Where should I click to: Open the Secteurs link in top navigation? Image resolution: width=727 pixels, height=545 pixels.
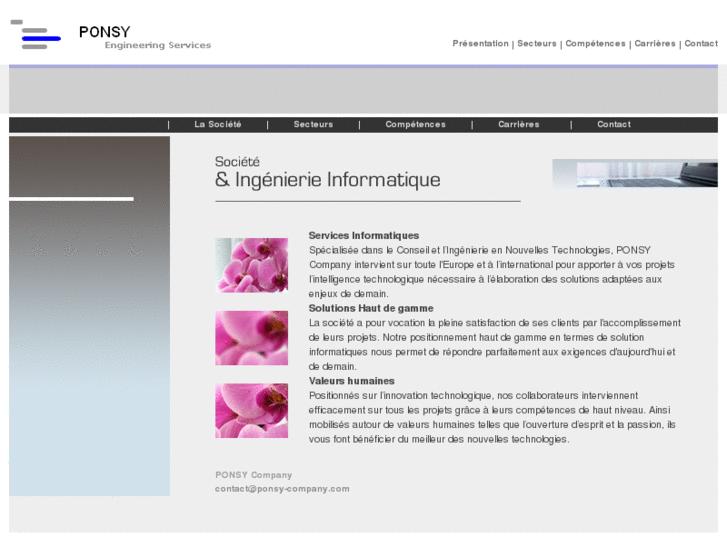[536, 44]
